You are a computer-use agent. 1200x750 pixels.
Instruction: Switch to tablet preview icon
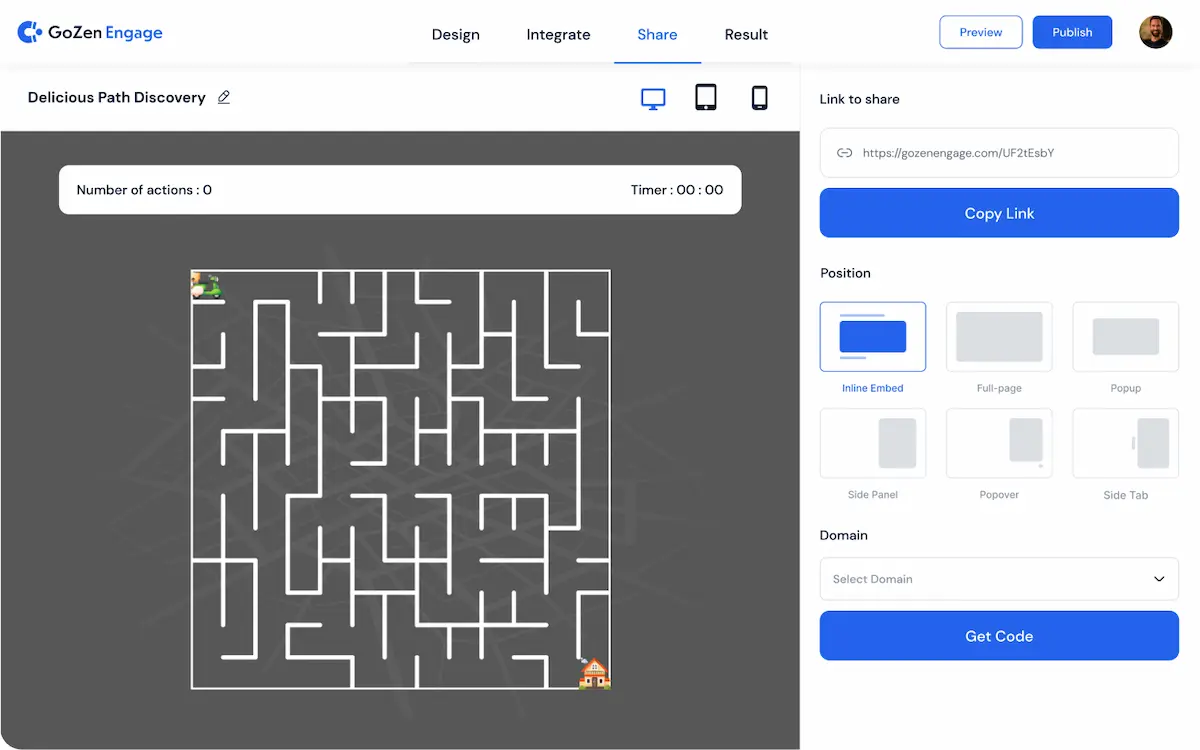coord(706,97)
